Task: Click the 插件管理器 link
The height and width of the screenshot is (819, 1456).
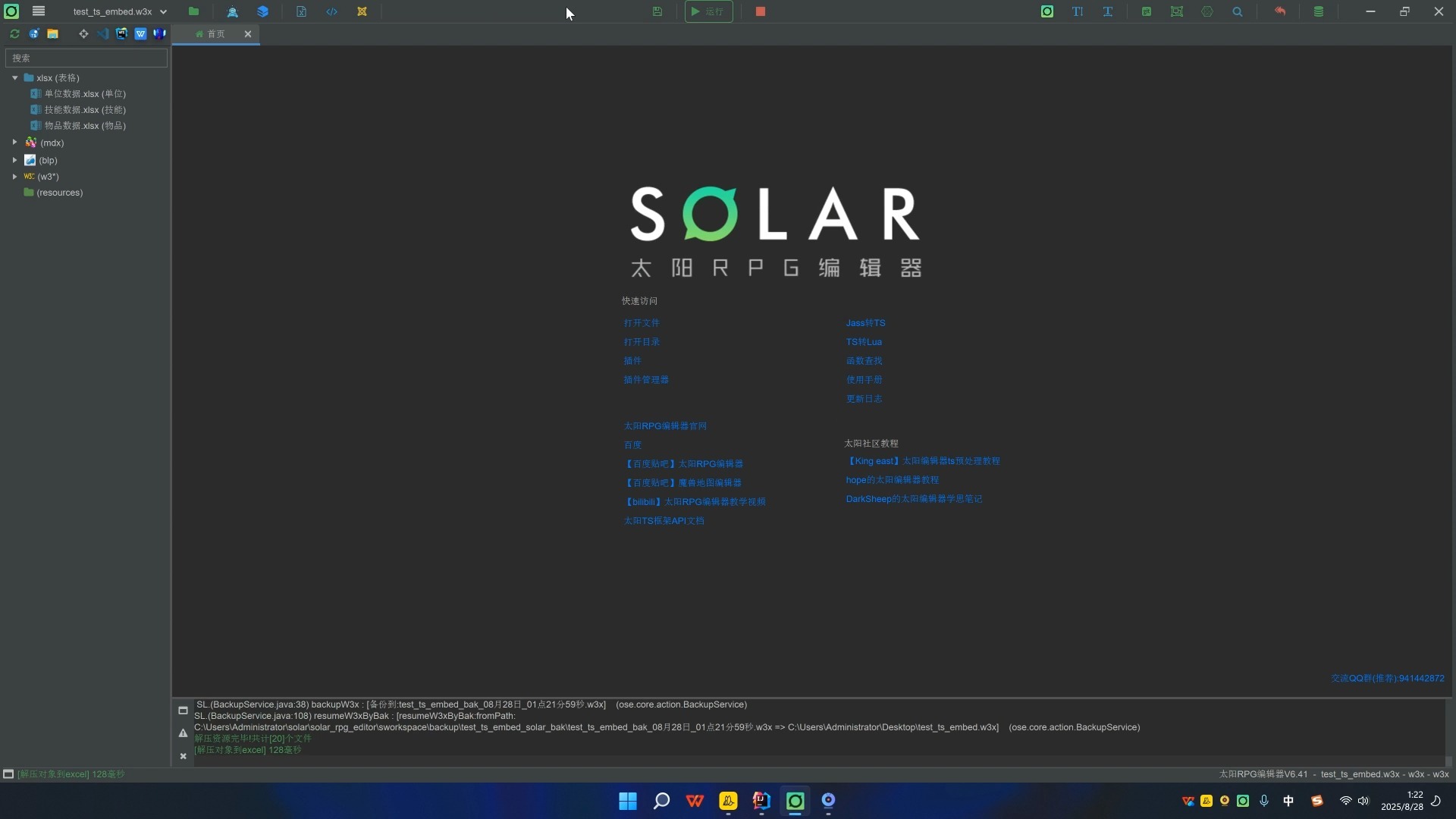Action: pos(646,380)
